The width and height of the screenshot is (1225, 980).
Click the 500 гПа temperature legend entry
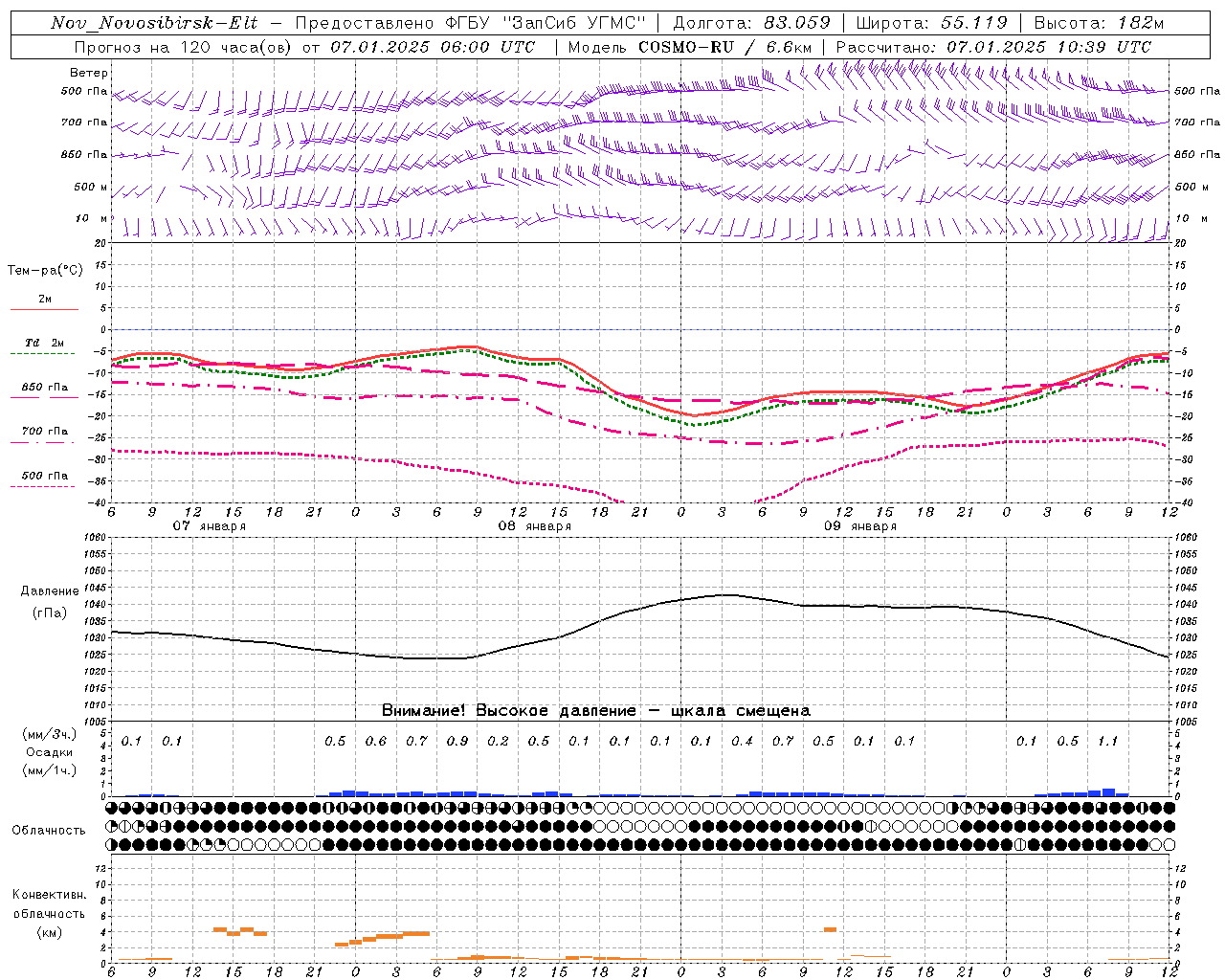point(45,475)
